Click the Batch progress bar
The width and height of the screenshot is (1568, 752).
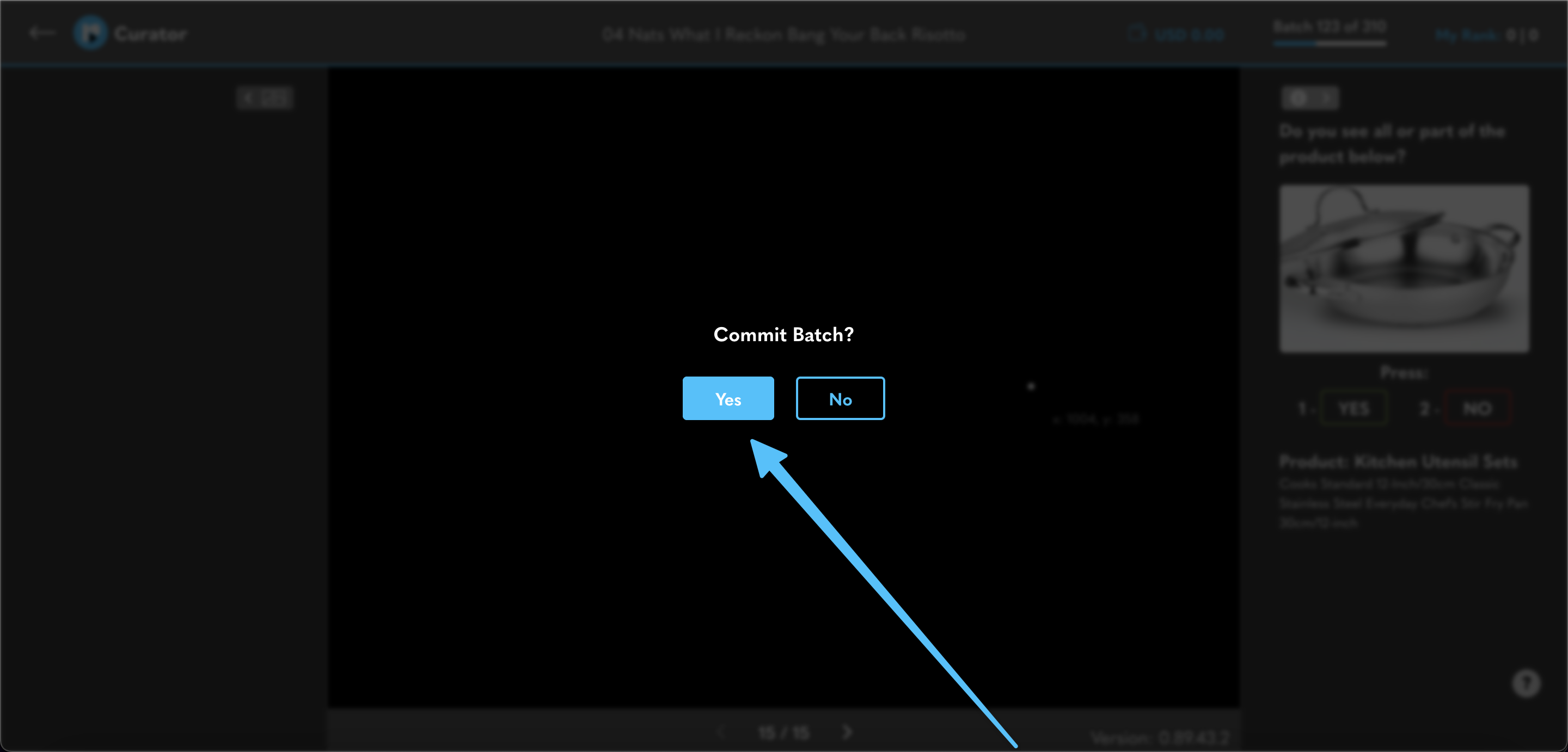pyautogui.click(x=1330, y=43)
